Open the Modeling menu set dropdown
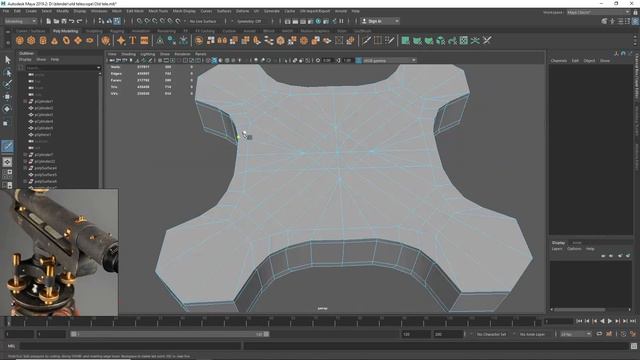This screenshot has height=360, width=640. pos(20,21)
